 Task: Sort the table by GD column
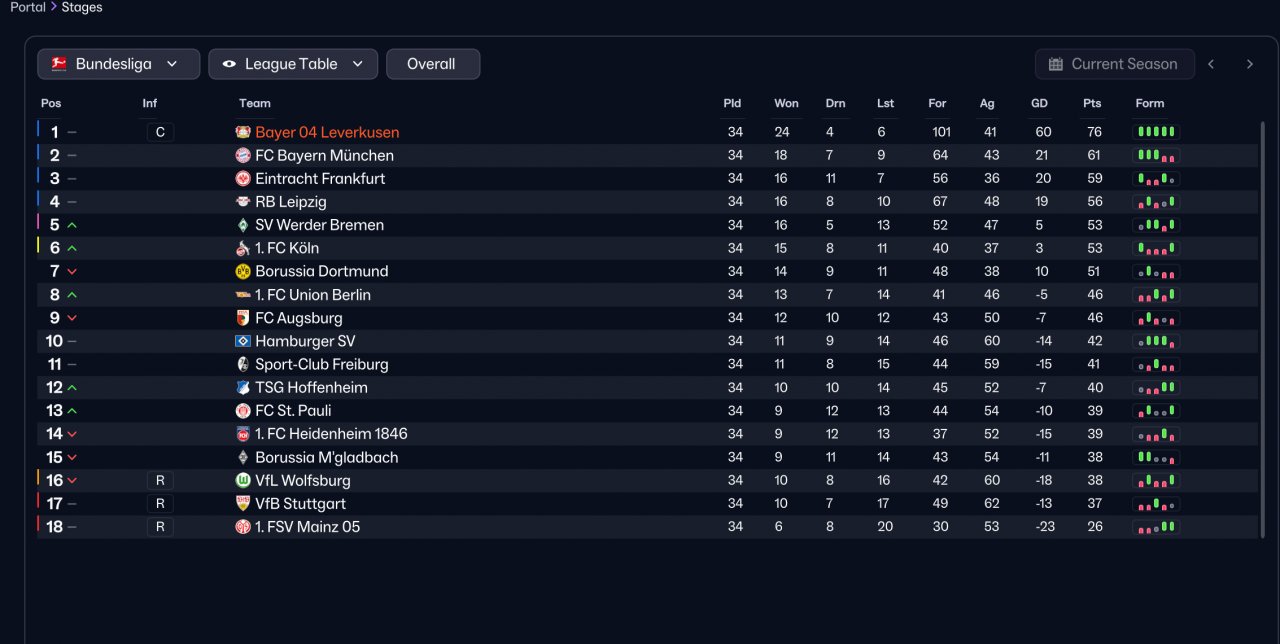tap(1039, 103)
